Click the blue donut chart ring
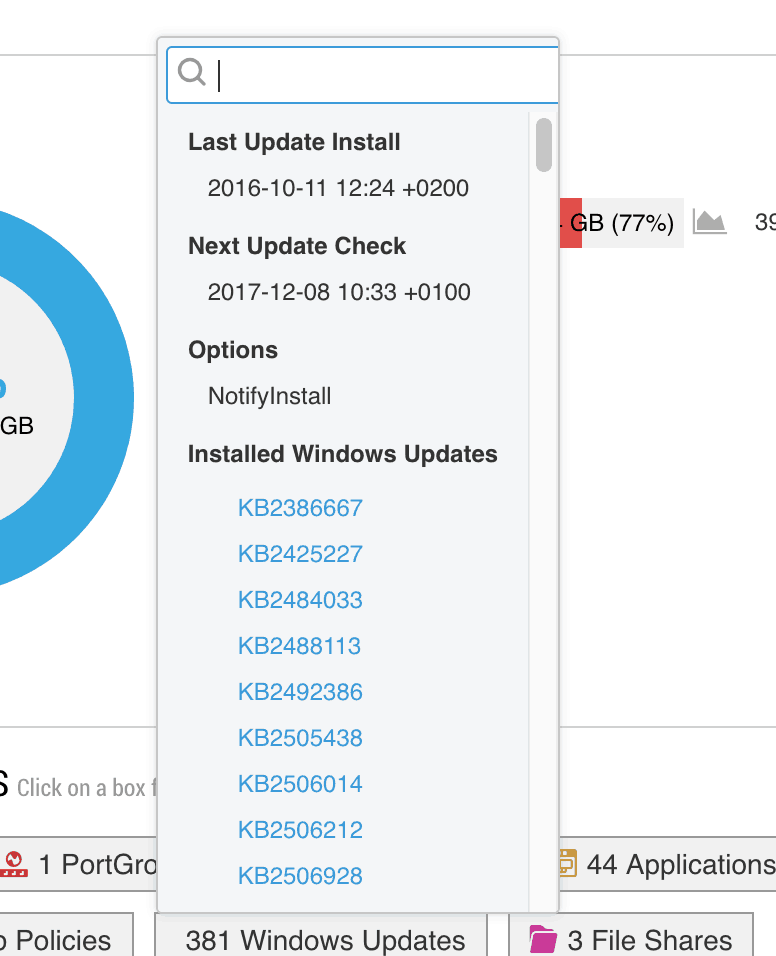The width and height of the screenshot is (776, 956). 105,399
